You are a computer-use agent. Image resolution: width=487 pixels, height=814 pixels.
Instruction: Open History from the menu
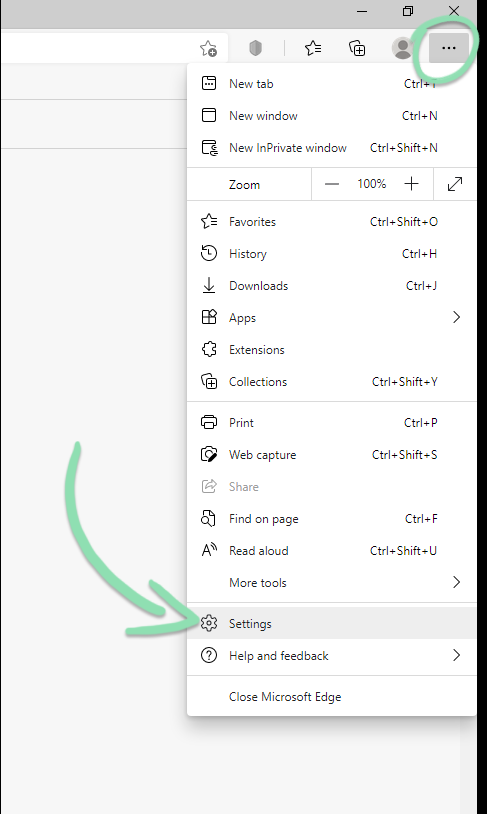[x=331, y=254]
